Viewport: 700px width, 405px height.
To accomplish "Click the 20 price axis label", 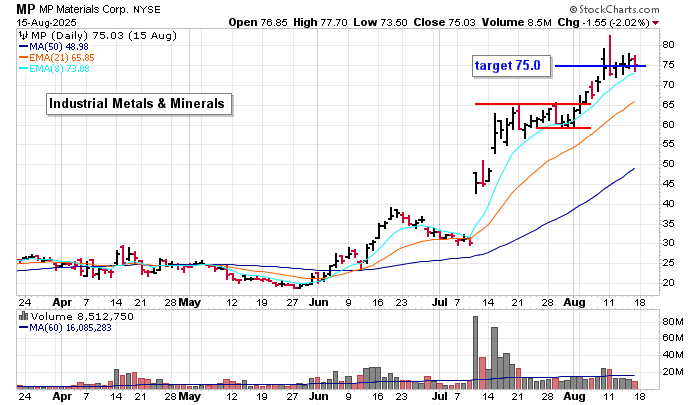I will tap(668, 283).
